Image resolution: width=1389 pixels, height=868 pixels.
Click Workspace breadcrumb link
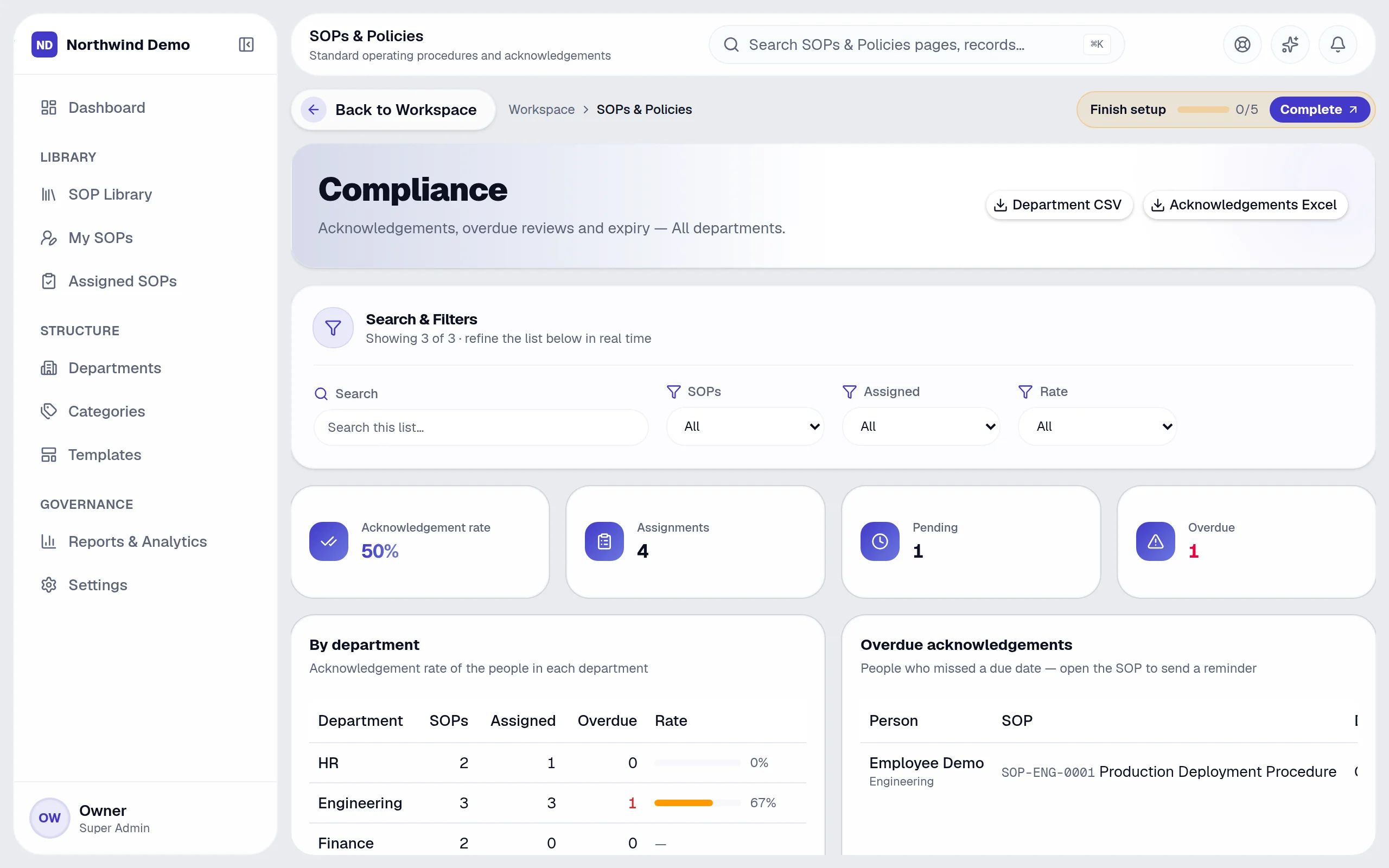pyautogui.click(x=541, y=109)
